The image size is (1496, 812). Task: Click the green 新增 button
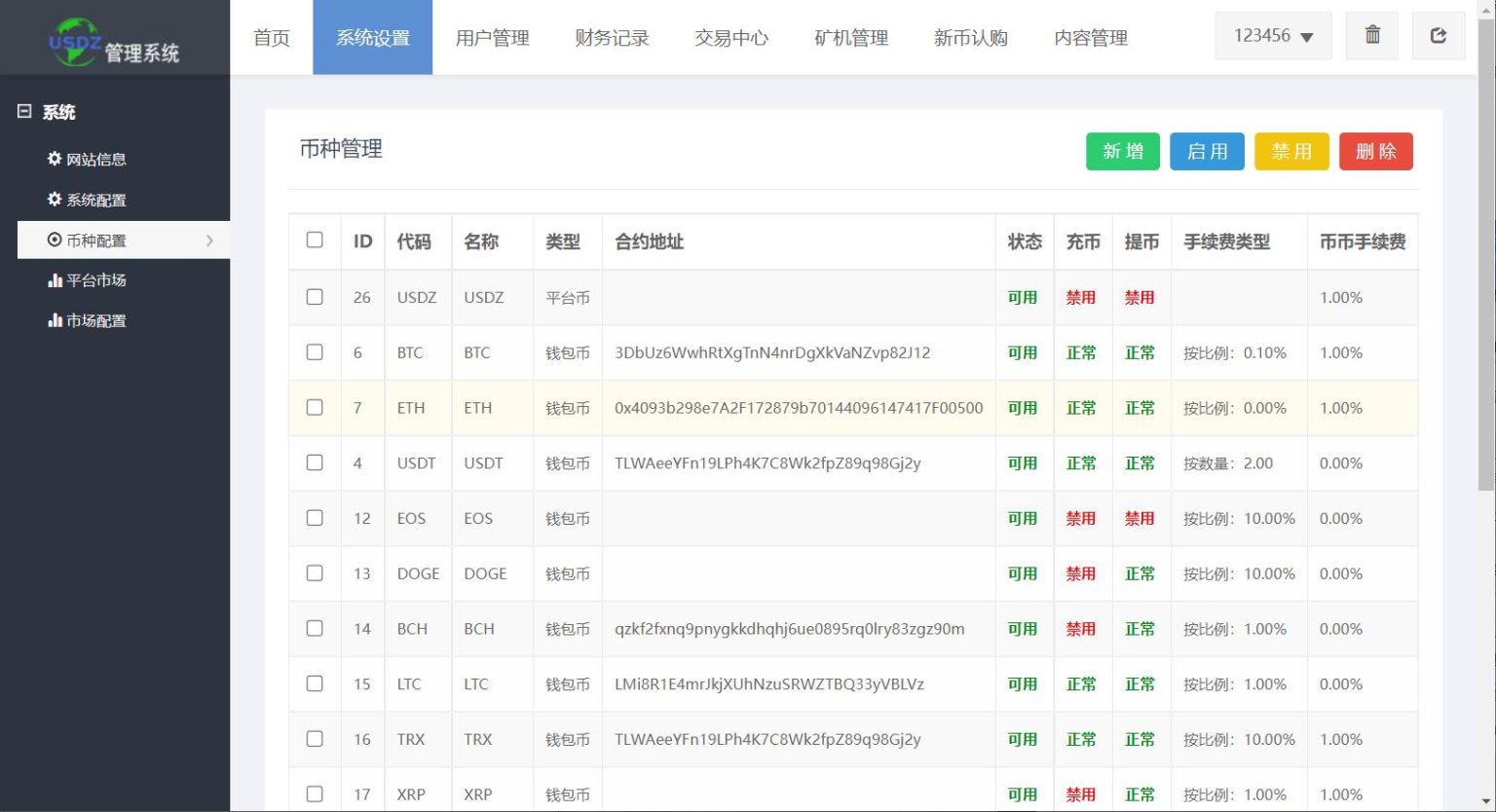pos(1123,151)
